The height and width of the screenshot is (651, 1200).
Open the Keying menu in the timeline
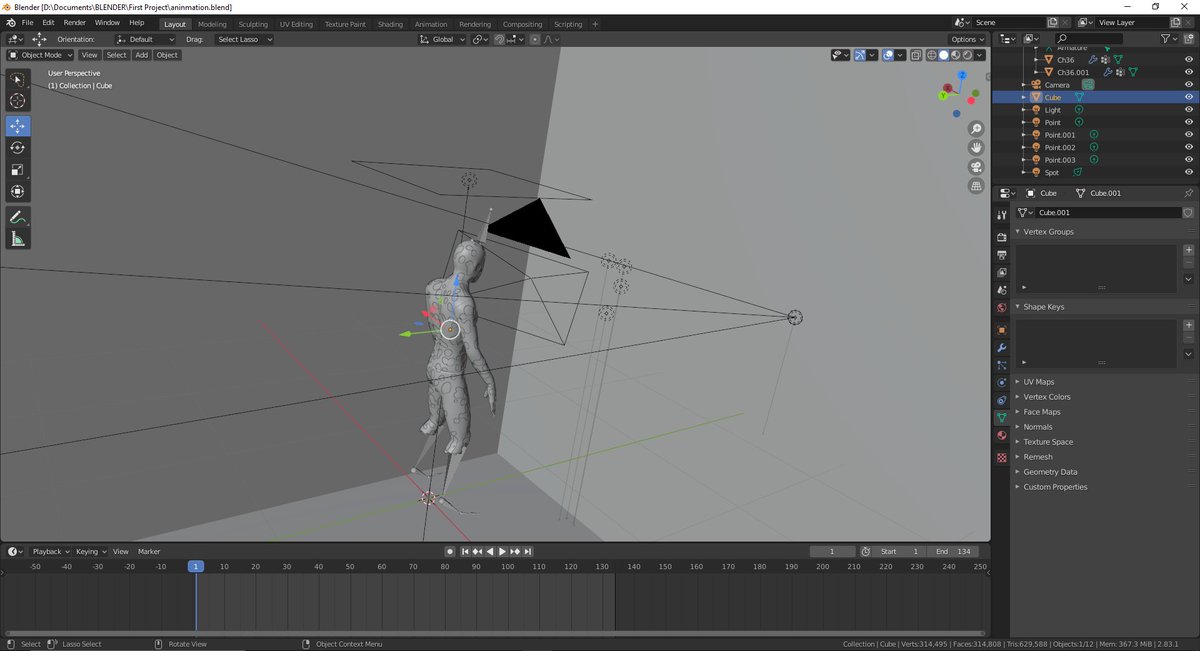coord(89,551)
